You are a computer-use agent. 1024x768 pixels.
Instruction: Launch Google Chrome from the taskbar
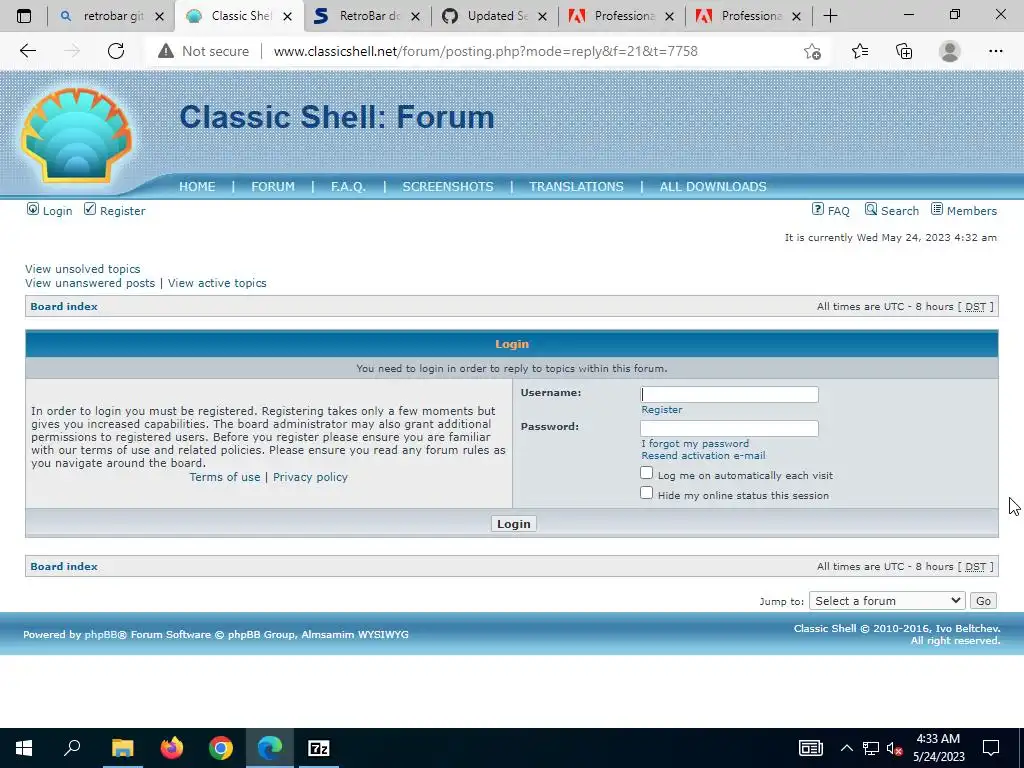click(221, 748)
